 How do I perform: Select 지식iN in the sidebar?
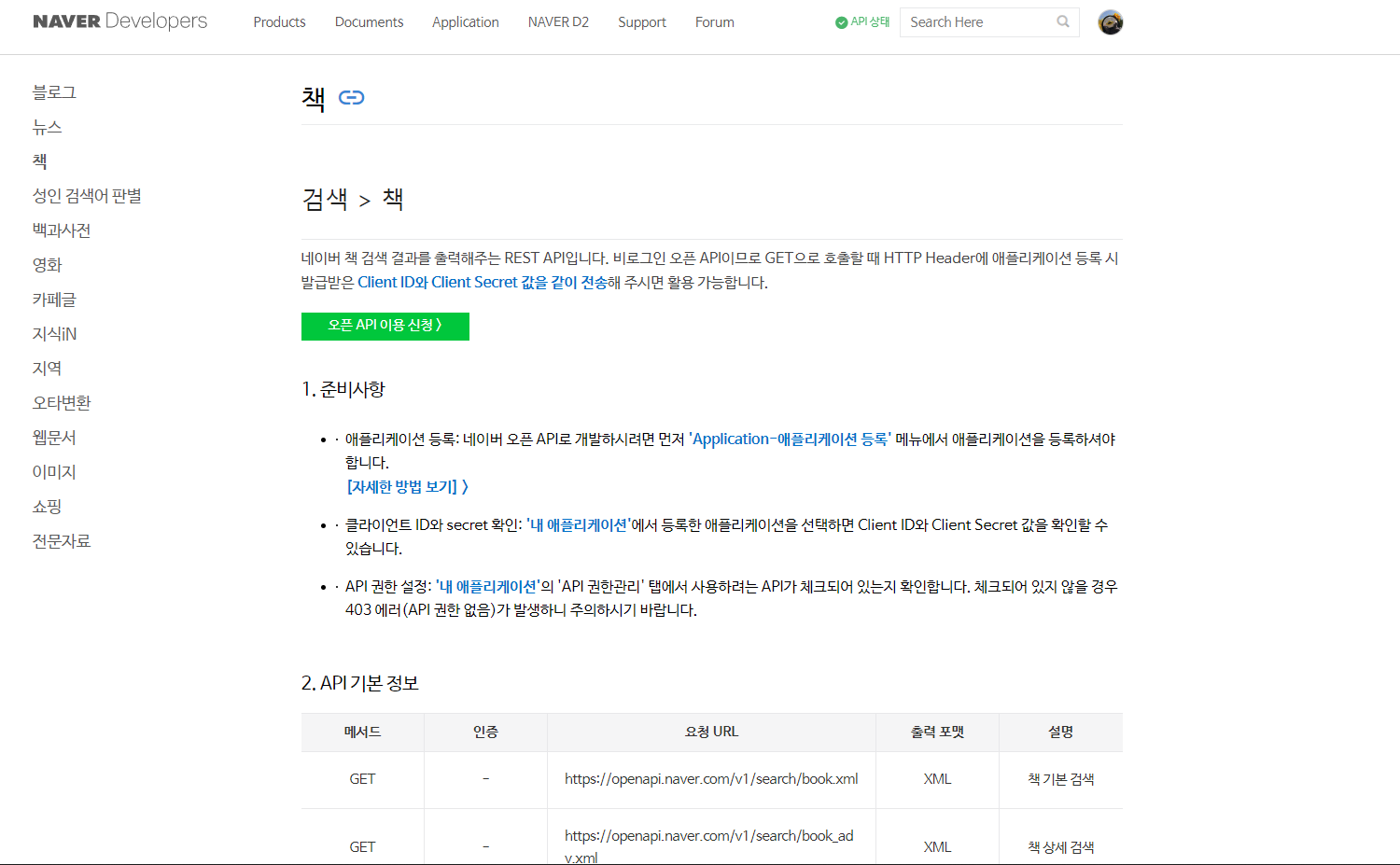(x=55, y=334)
